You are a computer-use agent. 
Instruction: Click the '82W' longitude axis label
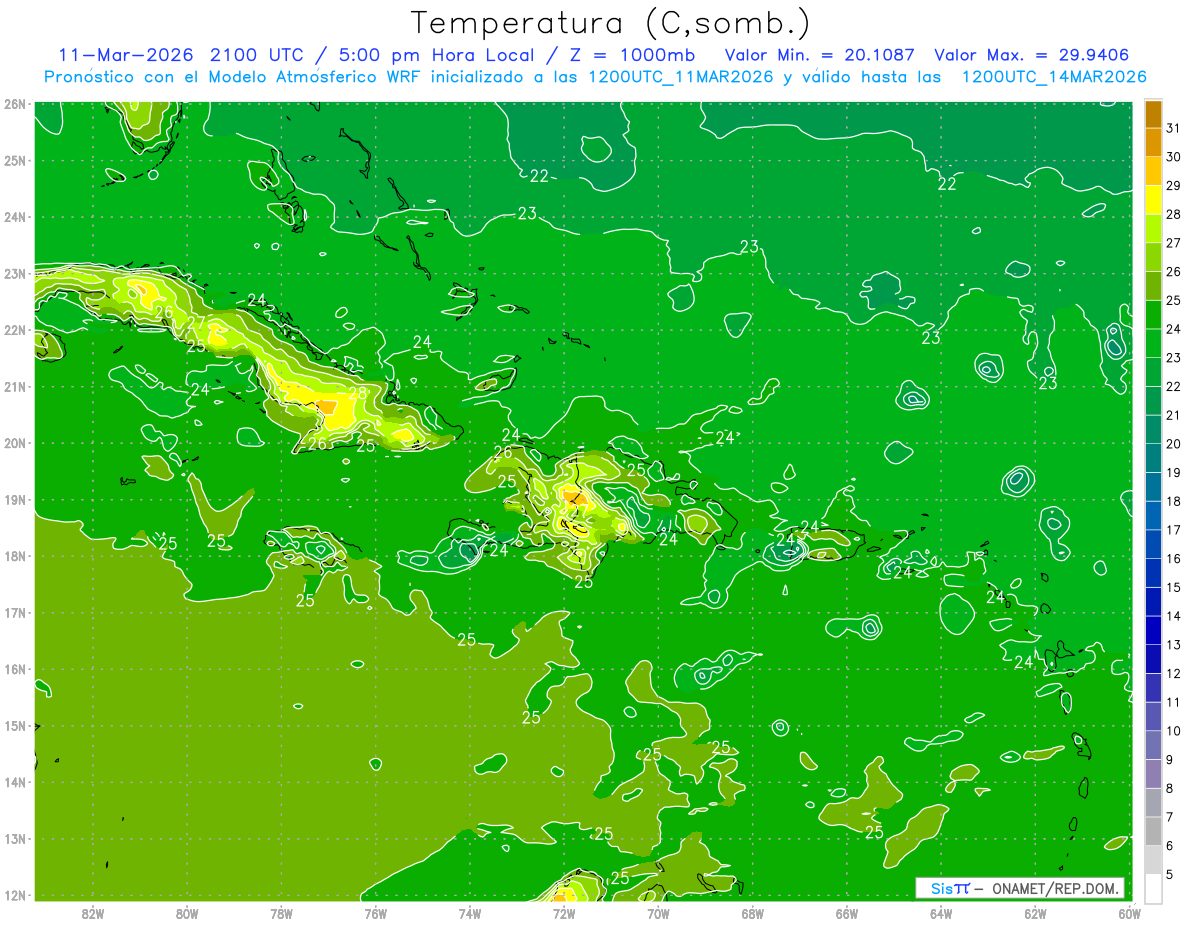(92, 913)
